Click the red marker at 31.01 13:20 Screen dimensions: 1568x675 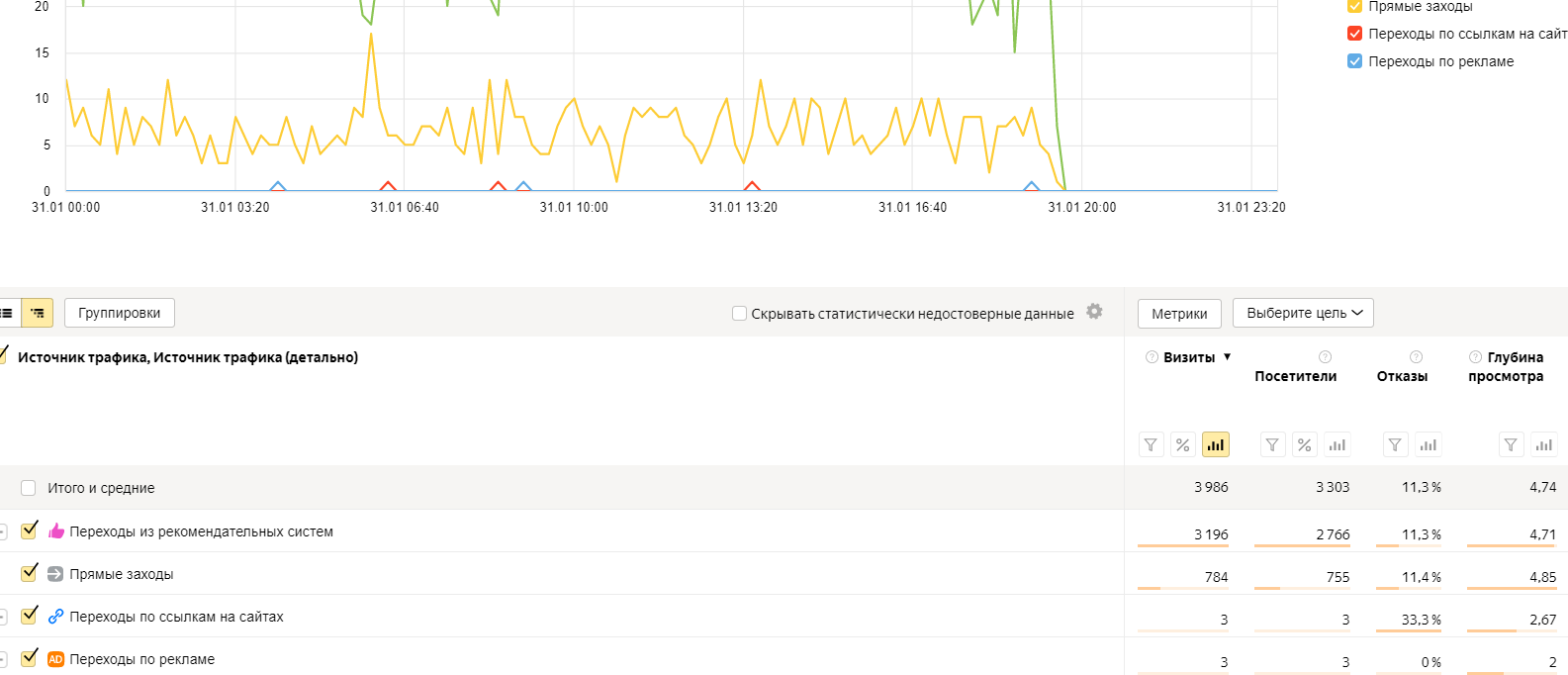click(x=752, y=186)
